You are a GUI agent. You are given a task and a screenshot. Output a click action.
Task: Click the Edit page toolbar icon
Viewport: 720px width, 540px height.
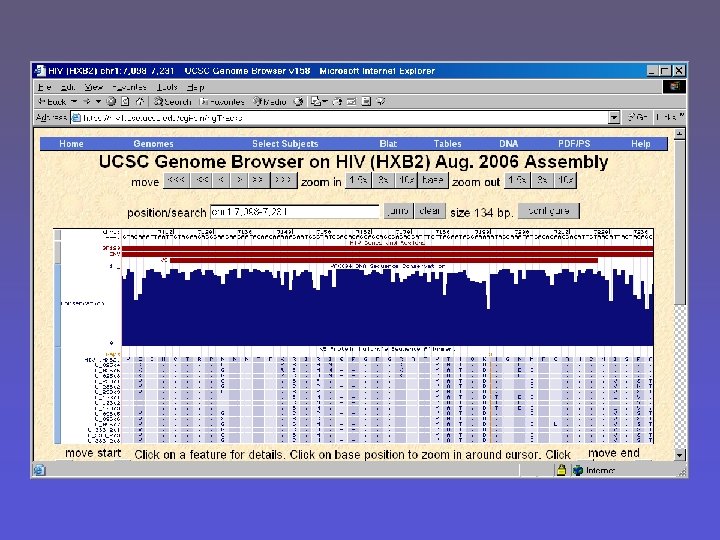tap(351, 101)
